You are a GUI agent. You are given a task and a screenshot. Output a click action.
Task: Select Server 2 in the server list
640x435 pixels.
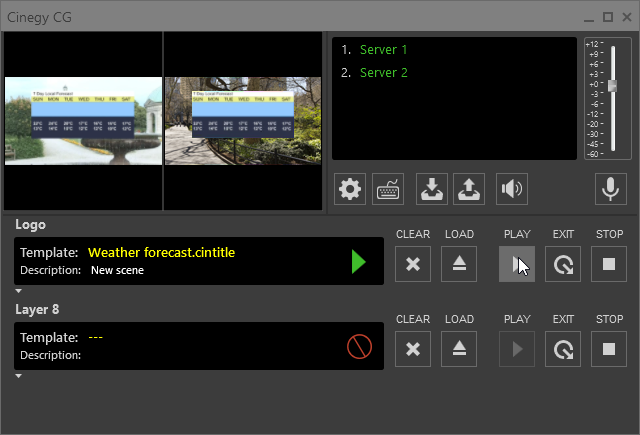[x=383, y=73]
